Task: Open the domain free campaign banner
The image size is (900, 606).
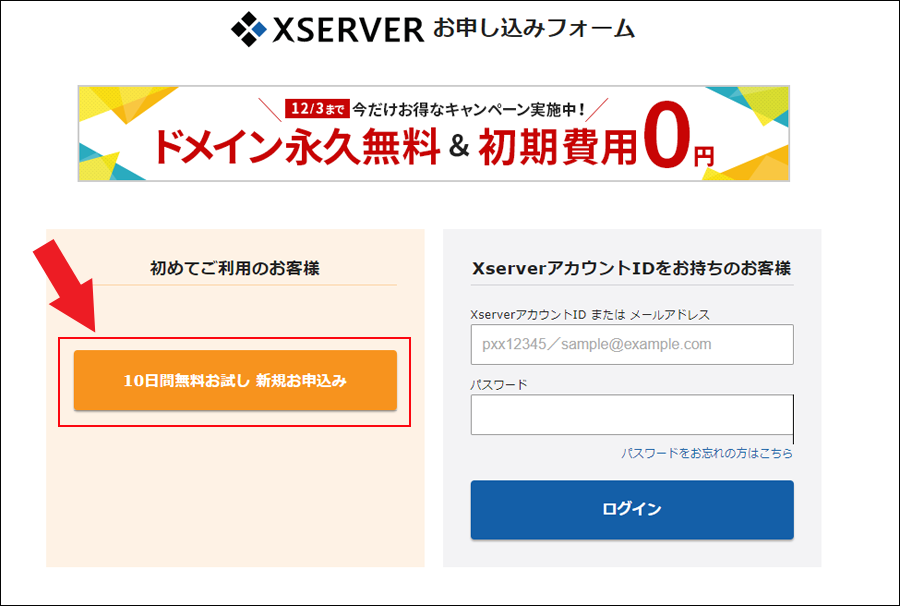Action: pyautogui.click(x=434, y=134)
